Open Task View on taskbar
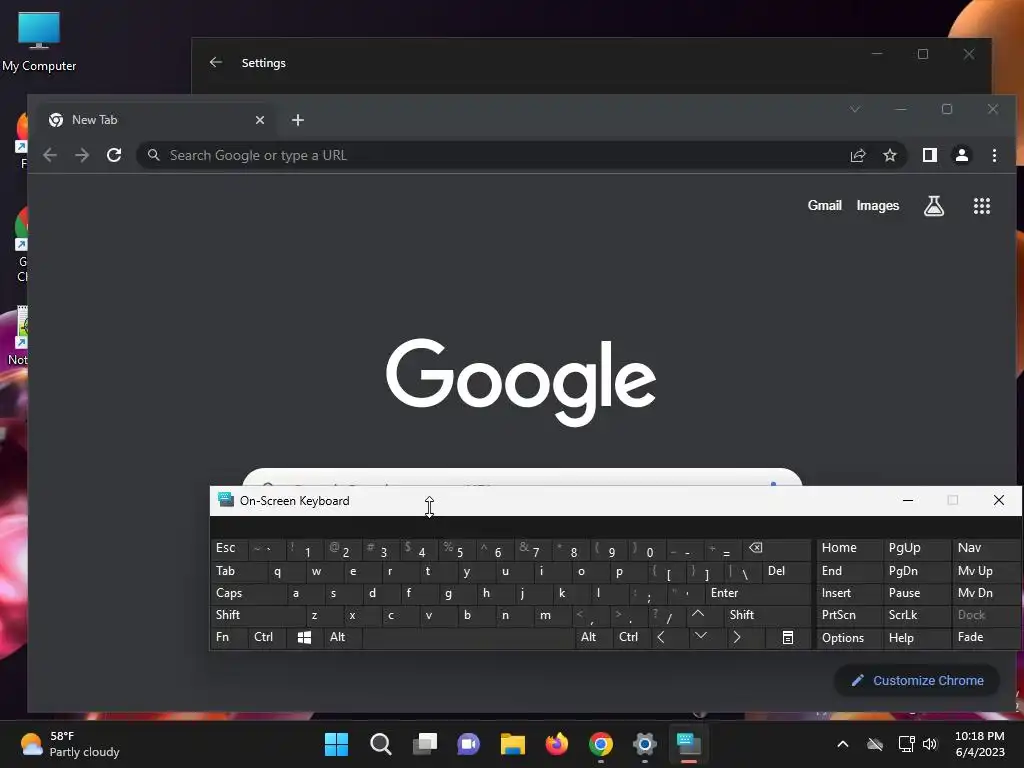The image size is (1024, 768). (424, 744)
